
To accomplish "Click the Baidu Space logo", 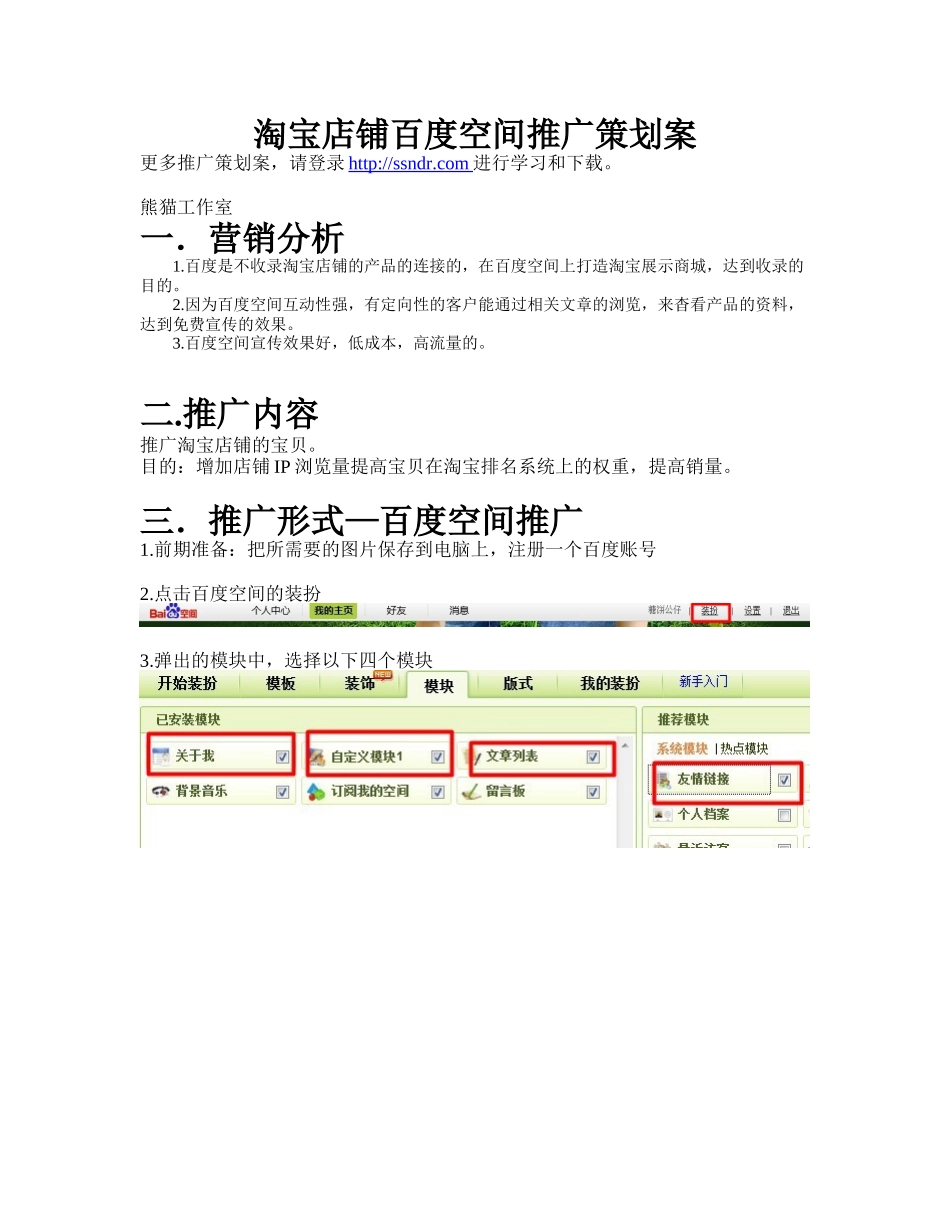I will click(174, 612).
